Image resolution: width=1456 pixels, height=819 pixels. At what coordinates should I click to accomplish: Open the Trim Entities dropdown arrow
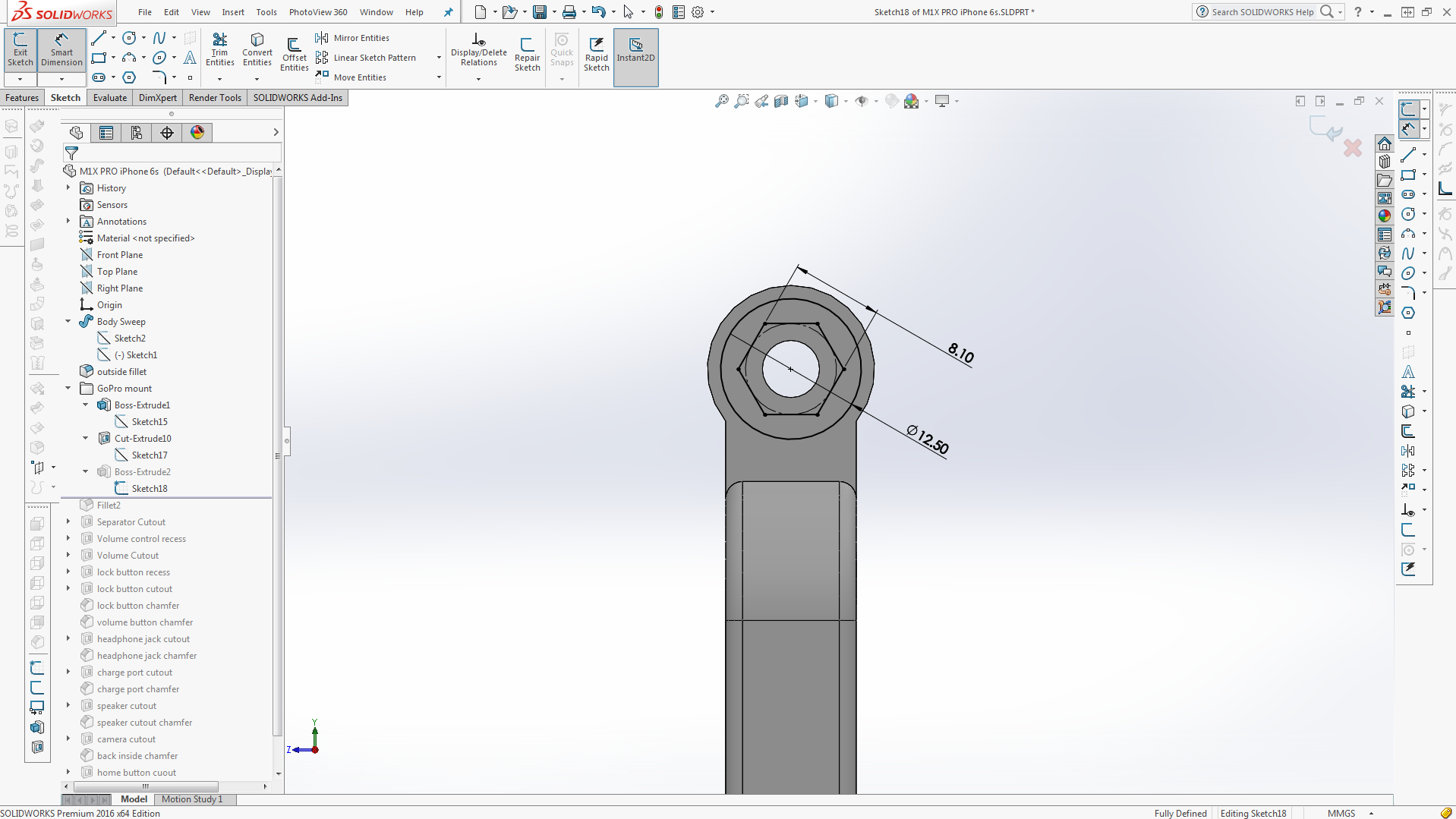click(x=219, y=79)
